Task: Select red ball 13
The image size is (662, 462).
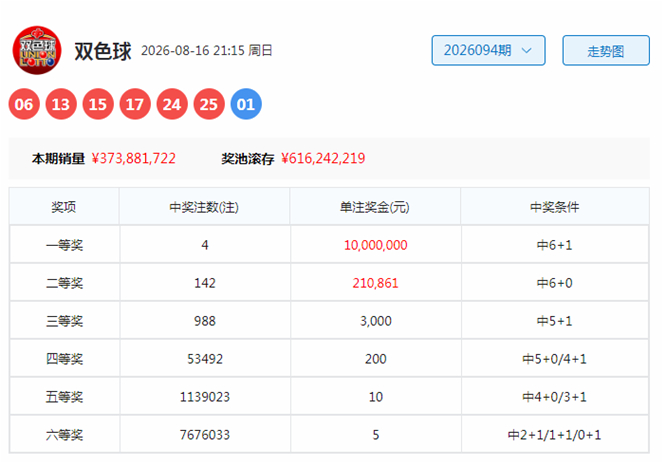Action: tap(61, 104)
